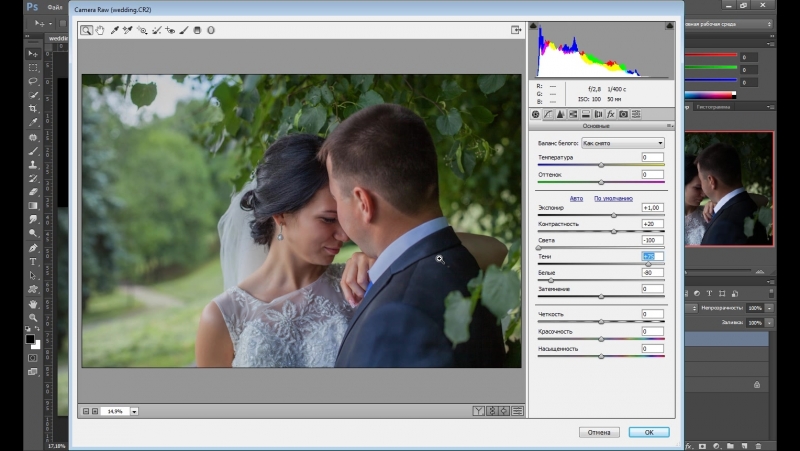This screenshot has height=451, width=800.
Task: Open the zoom level dropdown arrow
Action: coord(134,411)
